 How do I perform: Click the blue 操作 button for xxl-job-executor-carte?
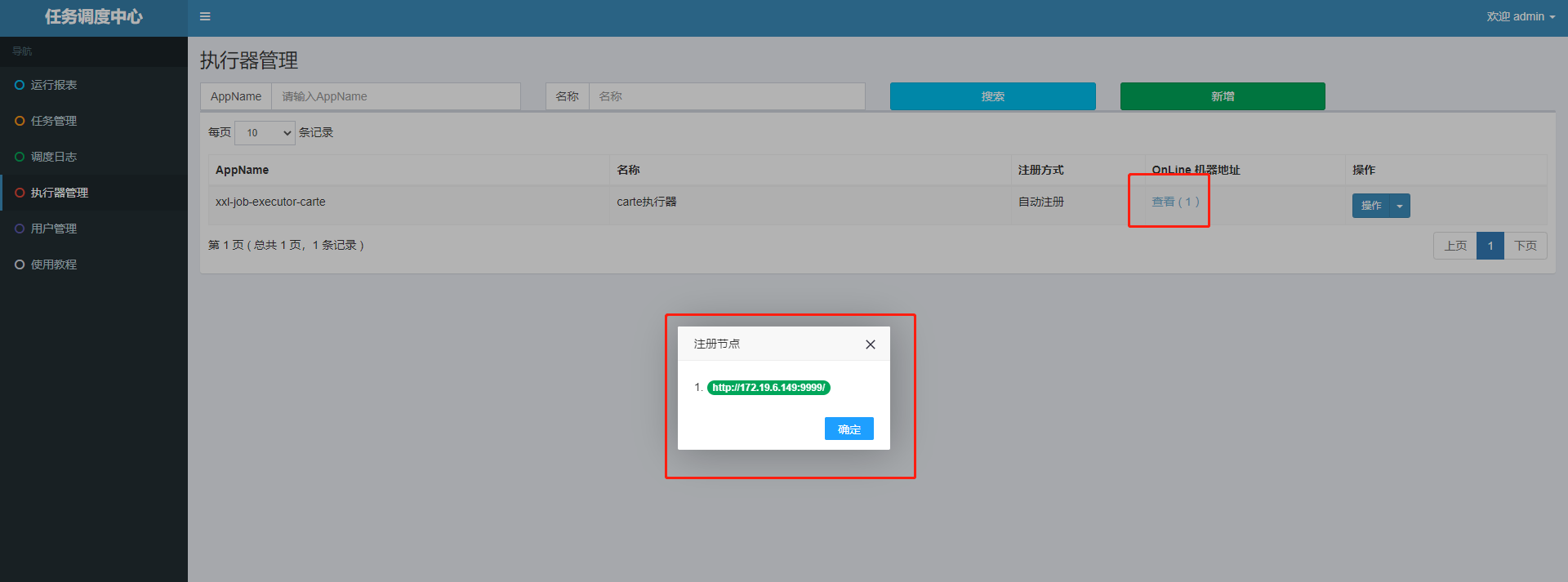coord(1371,206)
